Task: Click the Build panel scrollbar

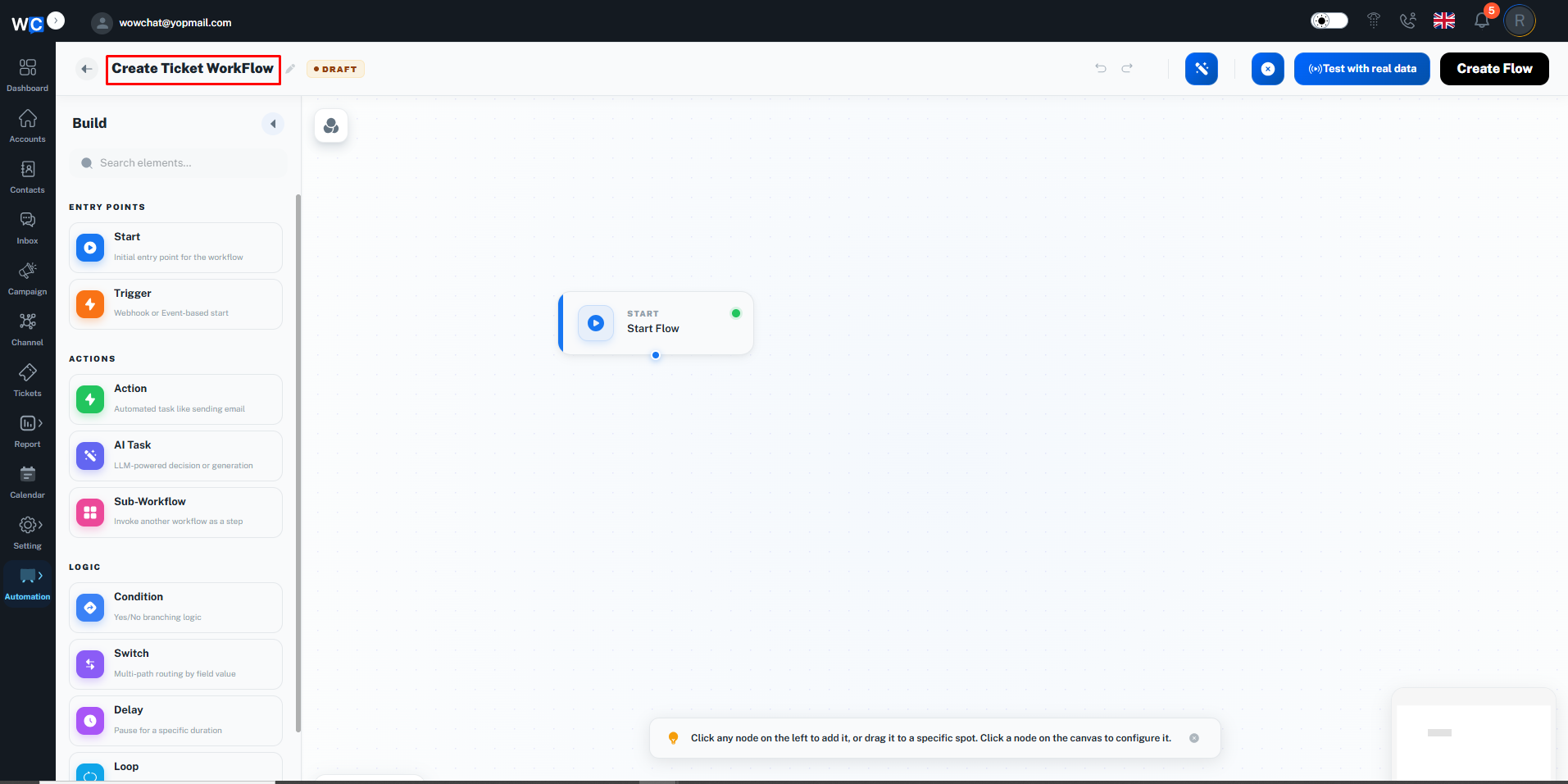Action: [298, 463]
